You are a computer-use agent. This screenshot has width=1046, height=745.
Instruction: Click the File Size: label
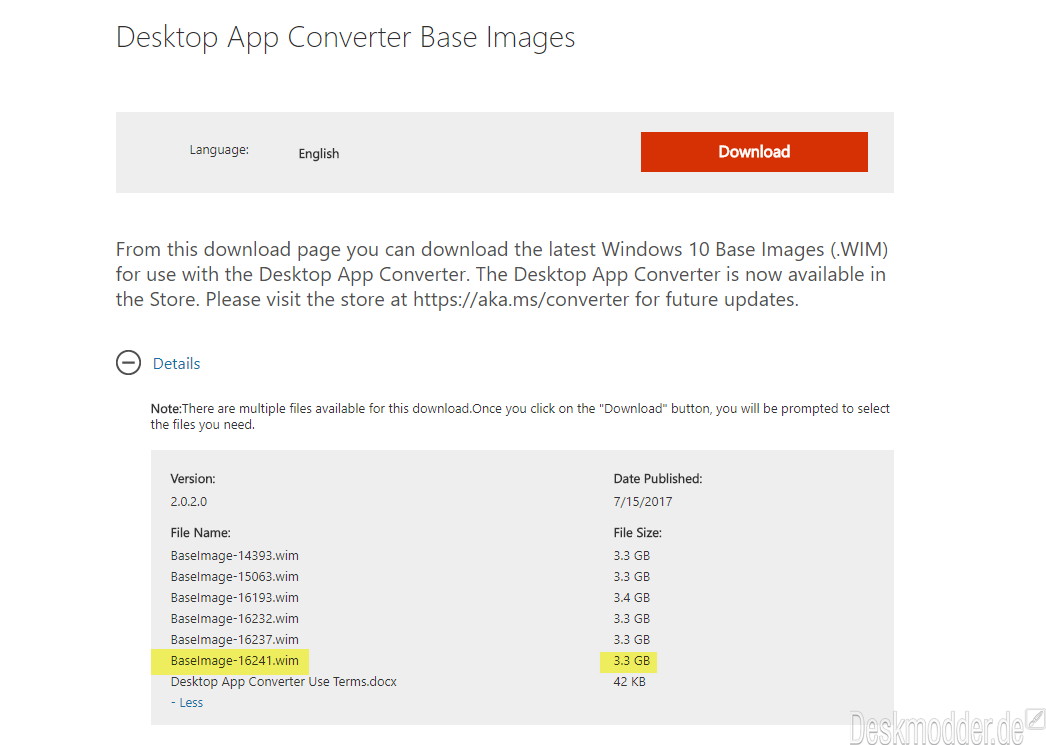(x=638, y=533)
